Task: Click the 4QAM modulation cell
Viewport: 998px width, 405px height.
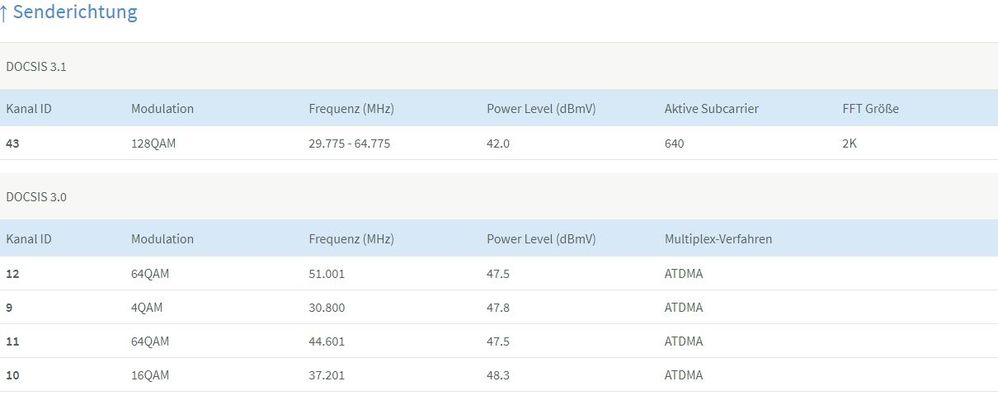Action: coord(146,307)
